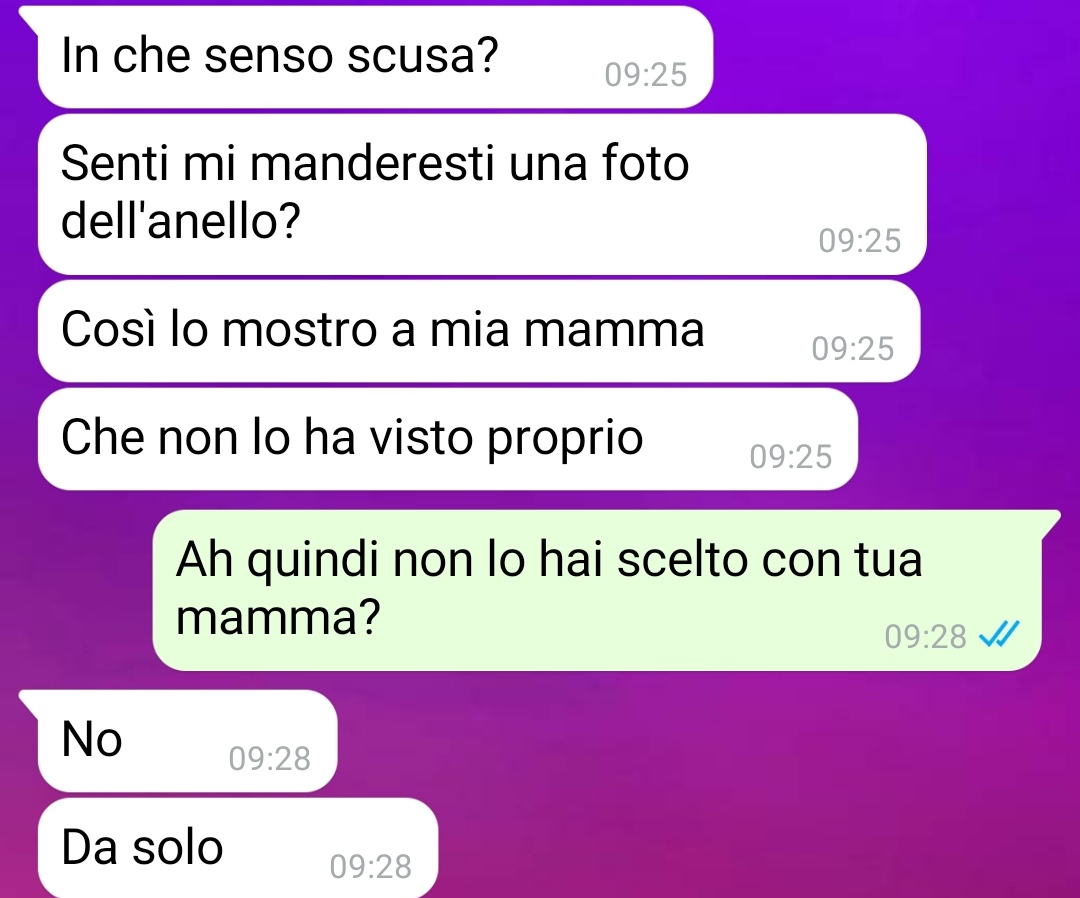Select the green 'Ah quindi non lo hai scelto' message

point(596,590)
